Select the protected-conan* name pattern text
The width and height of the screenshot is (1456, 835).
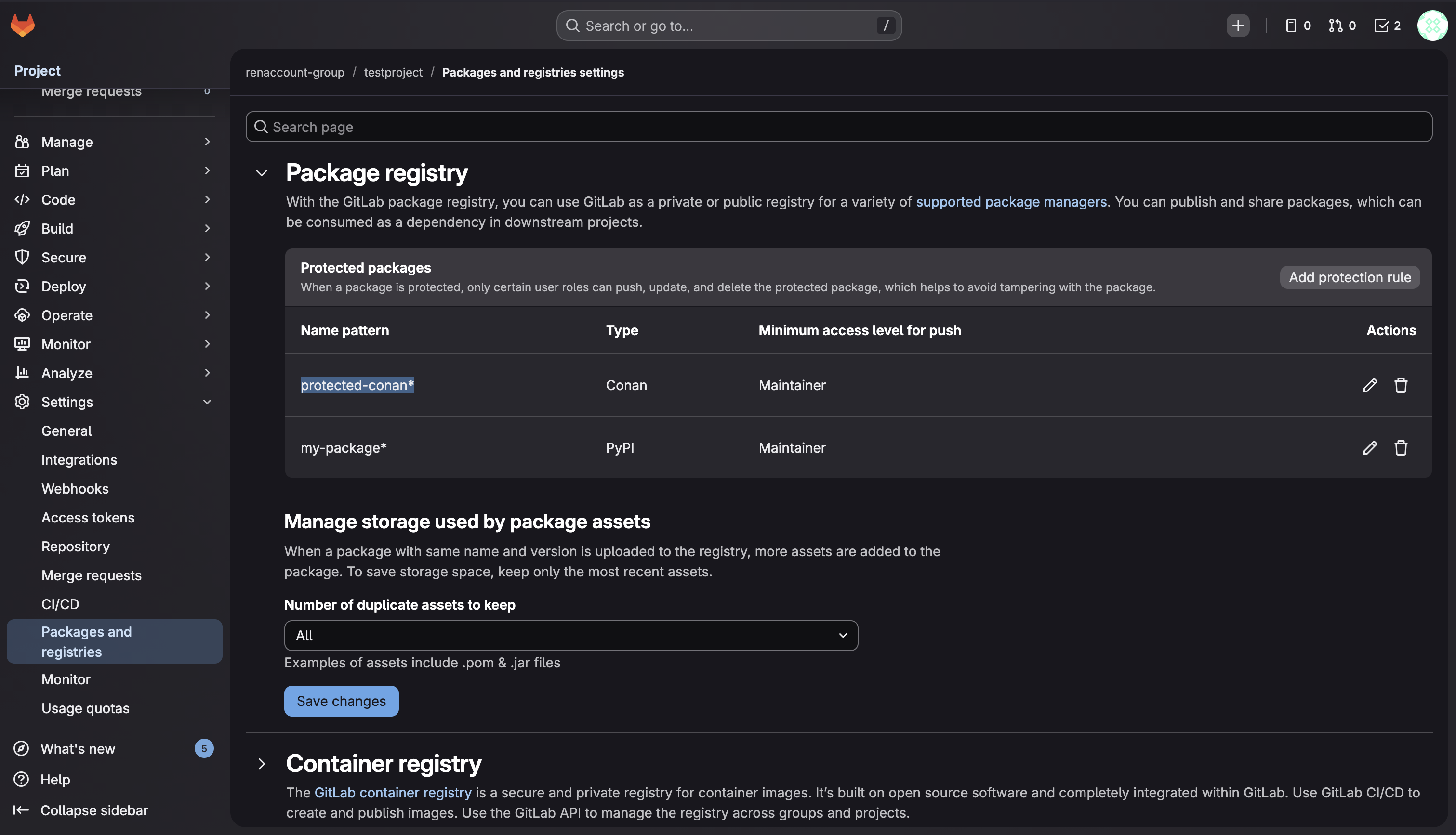357,385
